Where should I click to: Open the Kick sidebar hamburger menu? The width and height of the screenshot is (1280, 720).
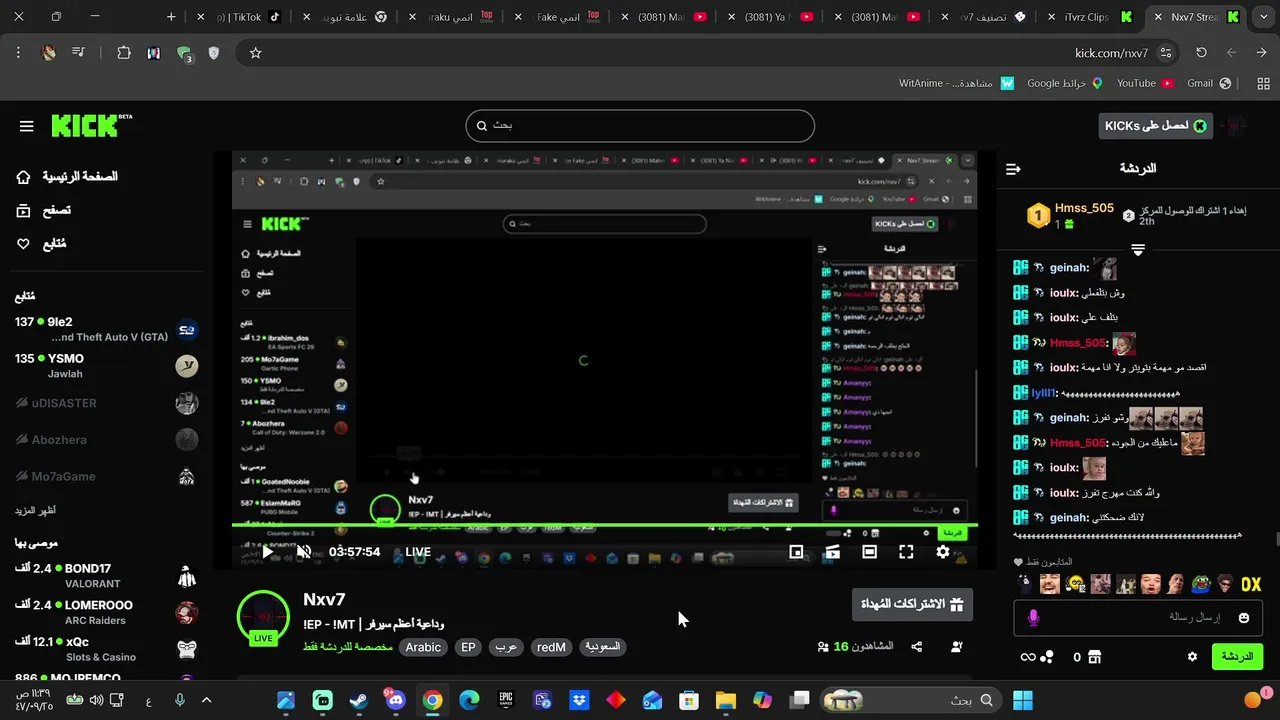click(x=27, y=126)
